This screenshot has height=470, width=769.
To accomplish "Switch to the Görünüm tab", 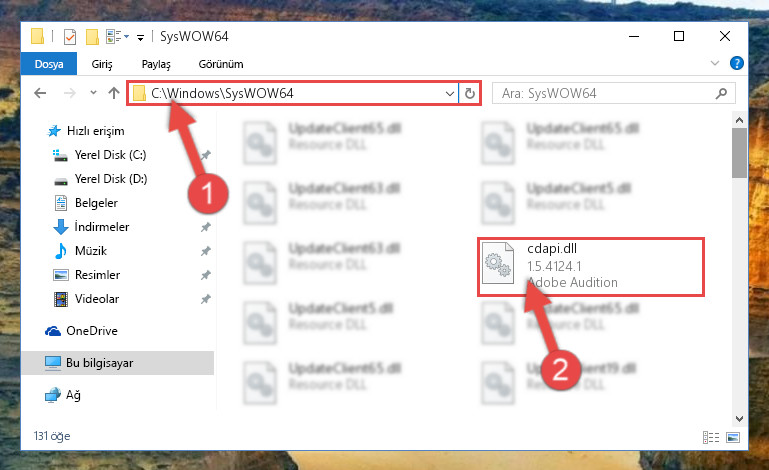I will tap(221, 64).
